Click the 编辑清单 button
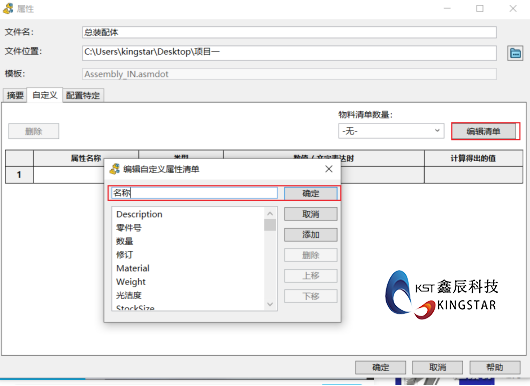This screenshot has width=530, height=386. click(x=483, y=131)
